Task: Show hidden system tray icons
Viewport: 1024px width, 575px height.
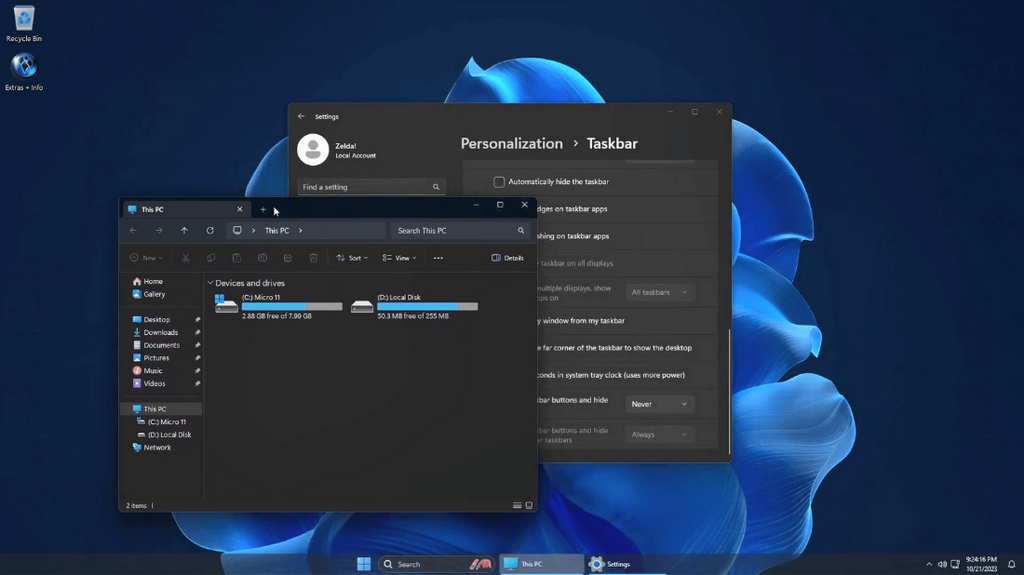Action: pos(929,564)
